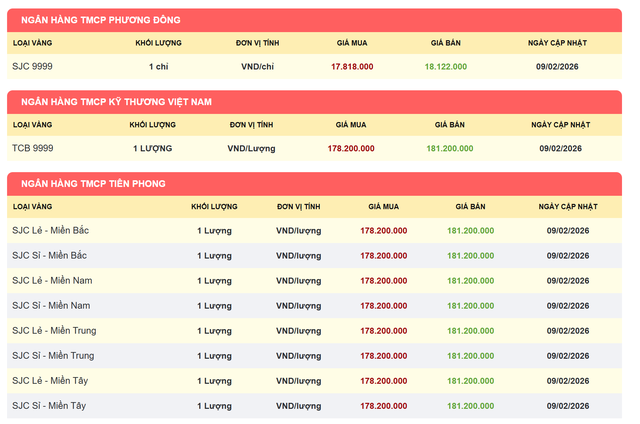This screenshot has height=424, width=640.
Task: Select the TCB 9999 gold type cell
Action: [33, 148]
